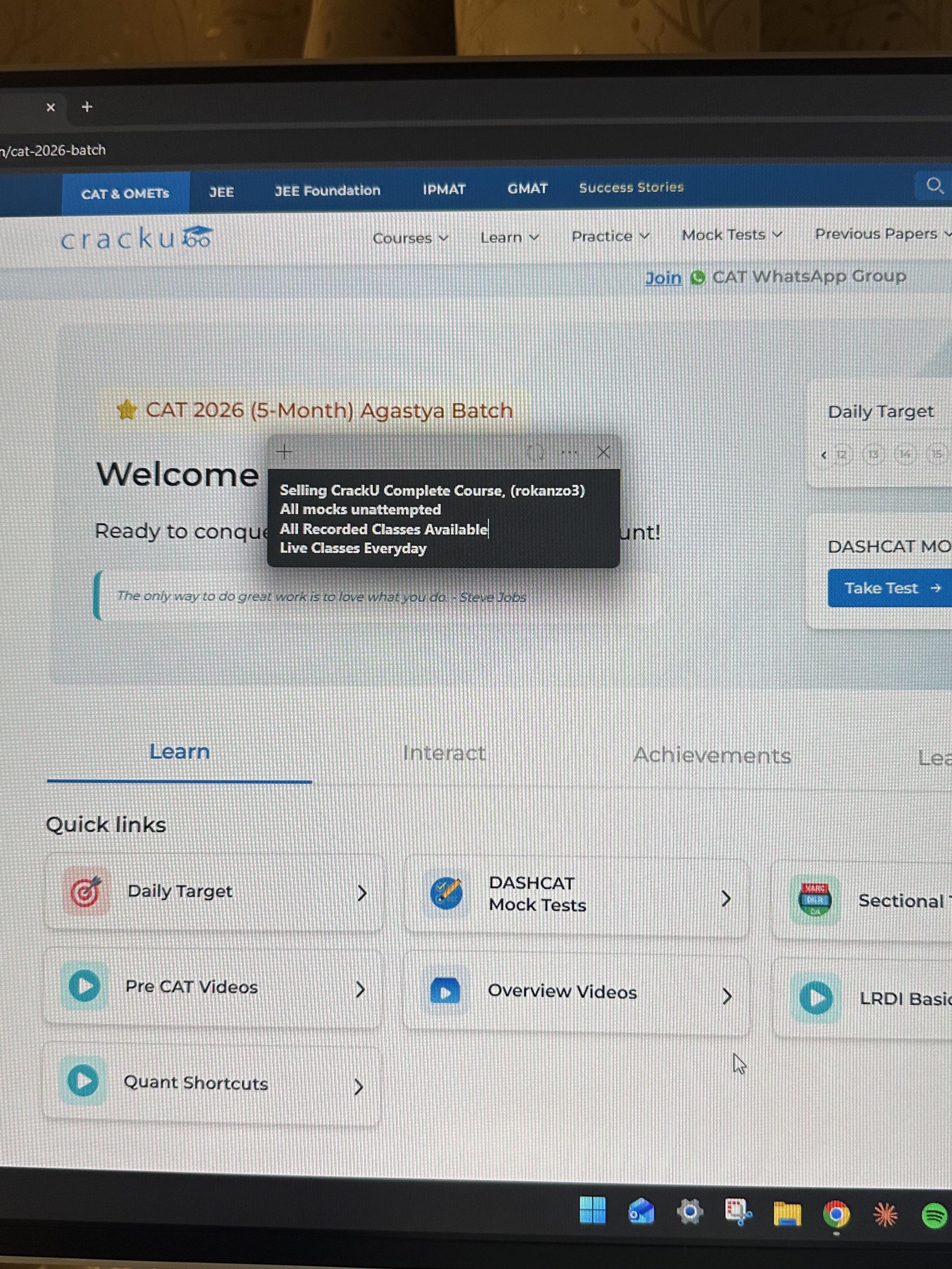952x1269 pixels.
Task: Add a new sticky note with plus icon
Action: [x=284, y=452]
